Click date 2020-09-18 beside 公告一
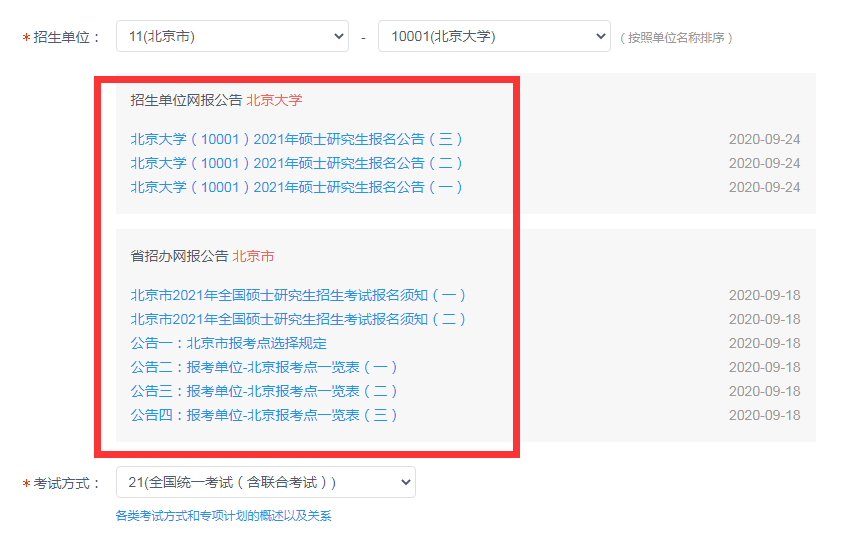The width and height of the screenshot is (860, 538). tap(764, 343)
